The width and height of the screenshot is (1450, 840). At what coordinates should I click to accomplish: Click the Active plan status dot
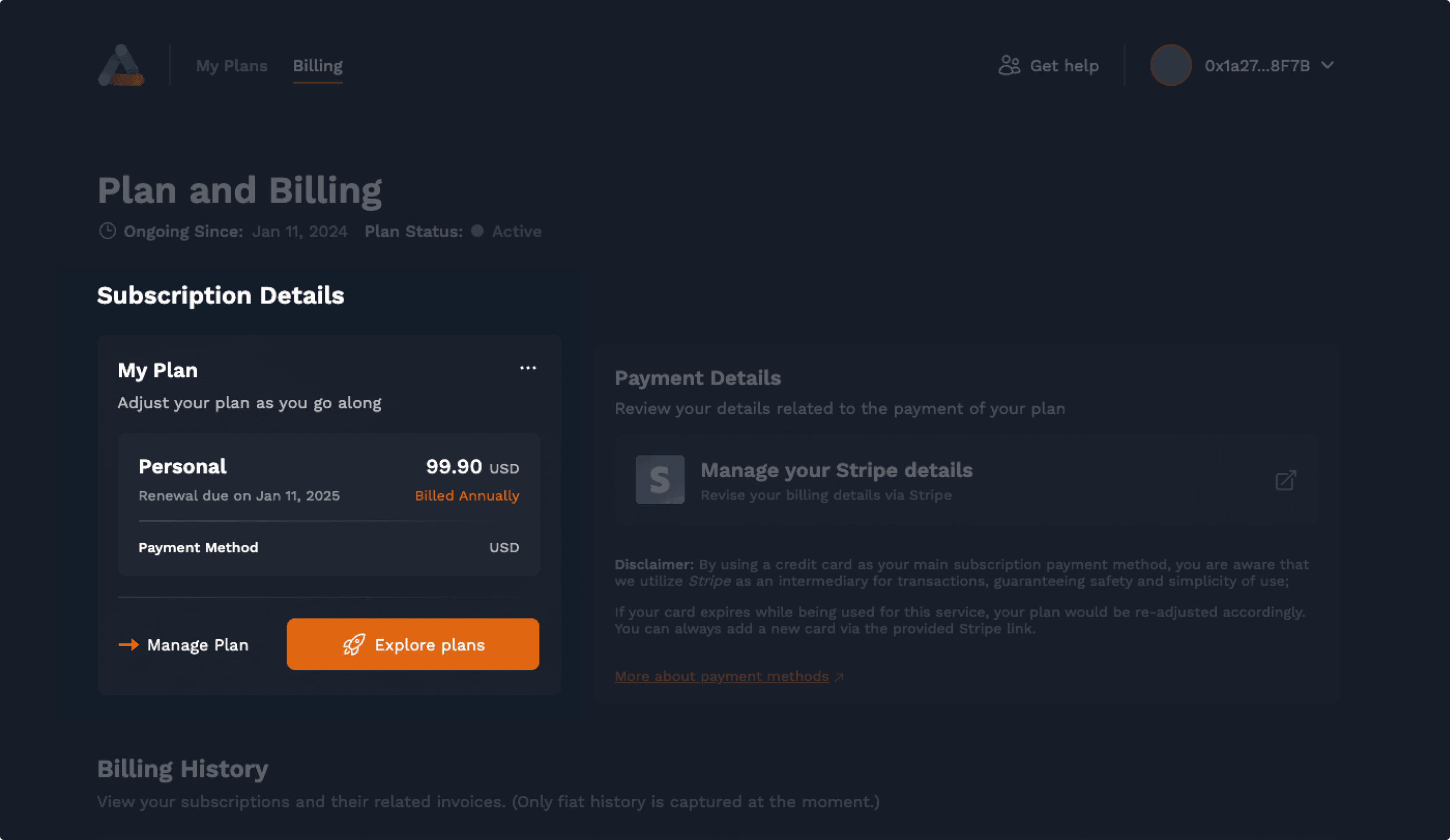[477, 231]
